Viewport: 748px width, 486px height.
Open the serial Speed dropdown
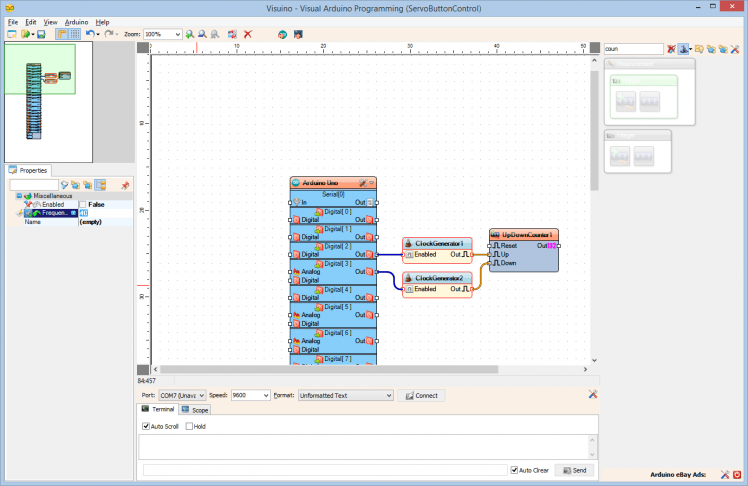(x=266, y=395)
